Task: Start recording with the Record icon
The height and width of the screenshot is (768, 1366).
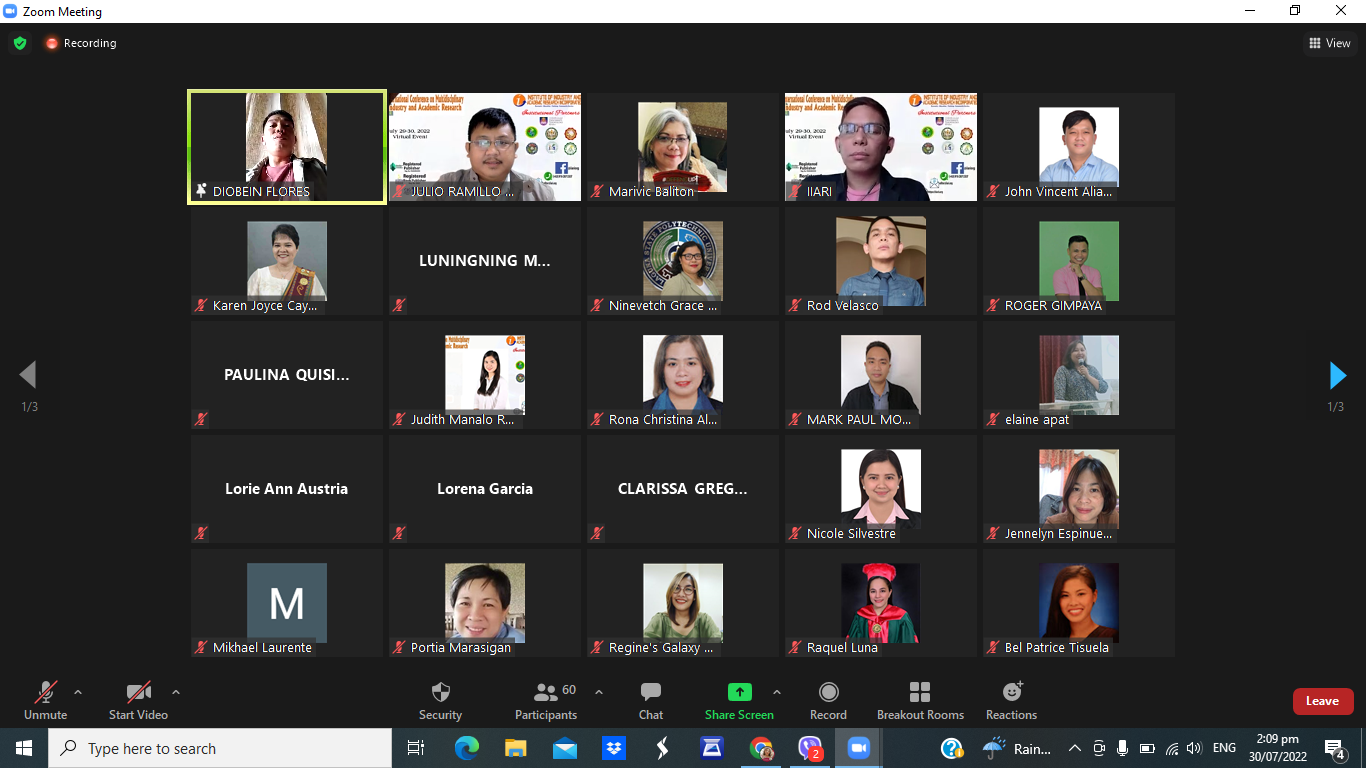Action: coord(828,692)
